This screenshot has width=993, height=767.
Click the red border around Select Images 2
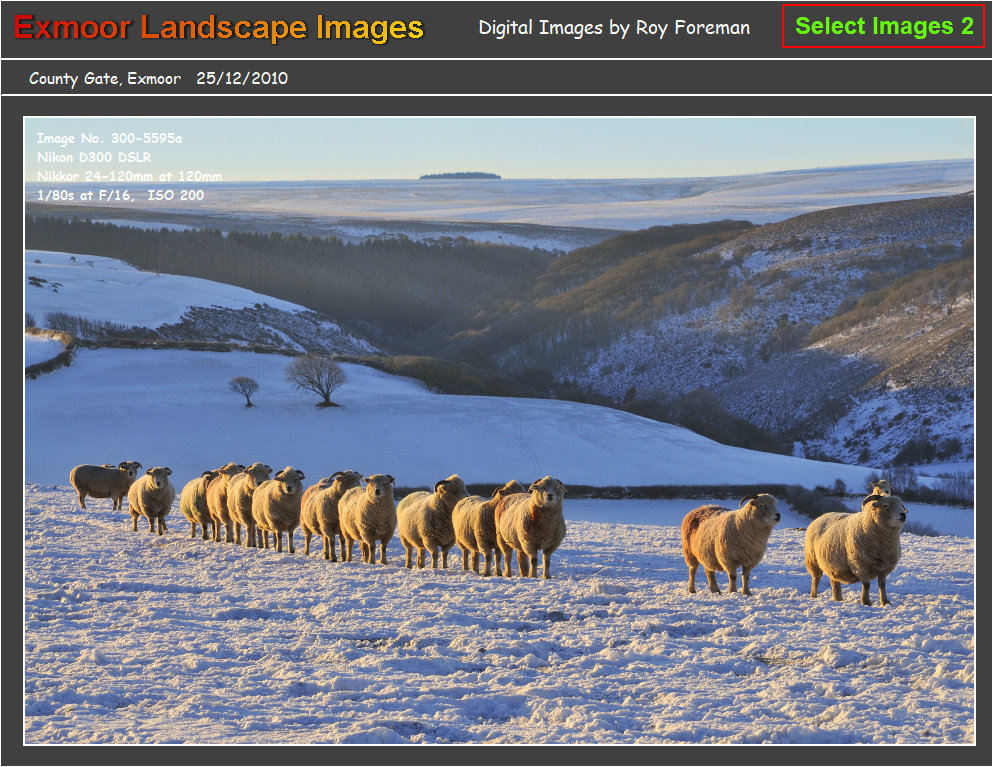tap(781, 27)
